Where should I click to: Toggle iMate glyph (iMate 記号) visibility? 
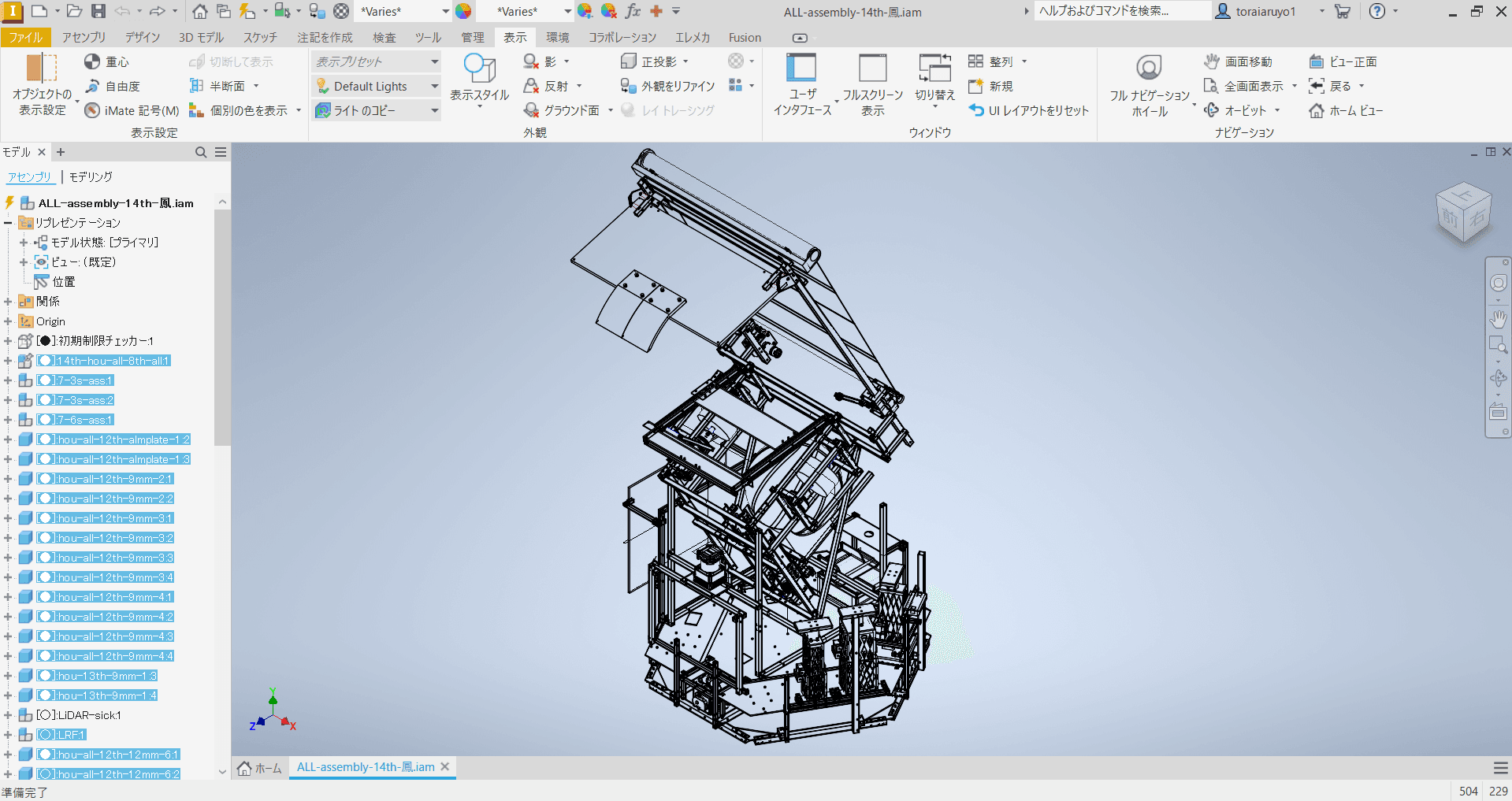coord(92,110)
